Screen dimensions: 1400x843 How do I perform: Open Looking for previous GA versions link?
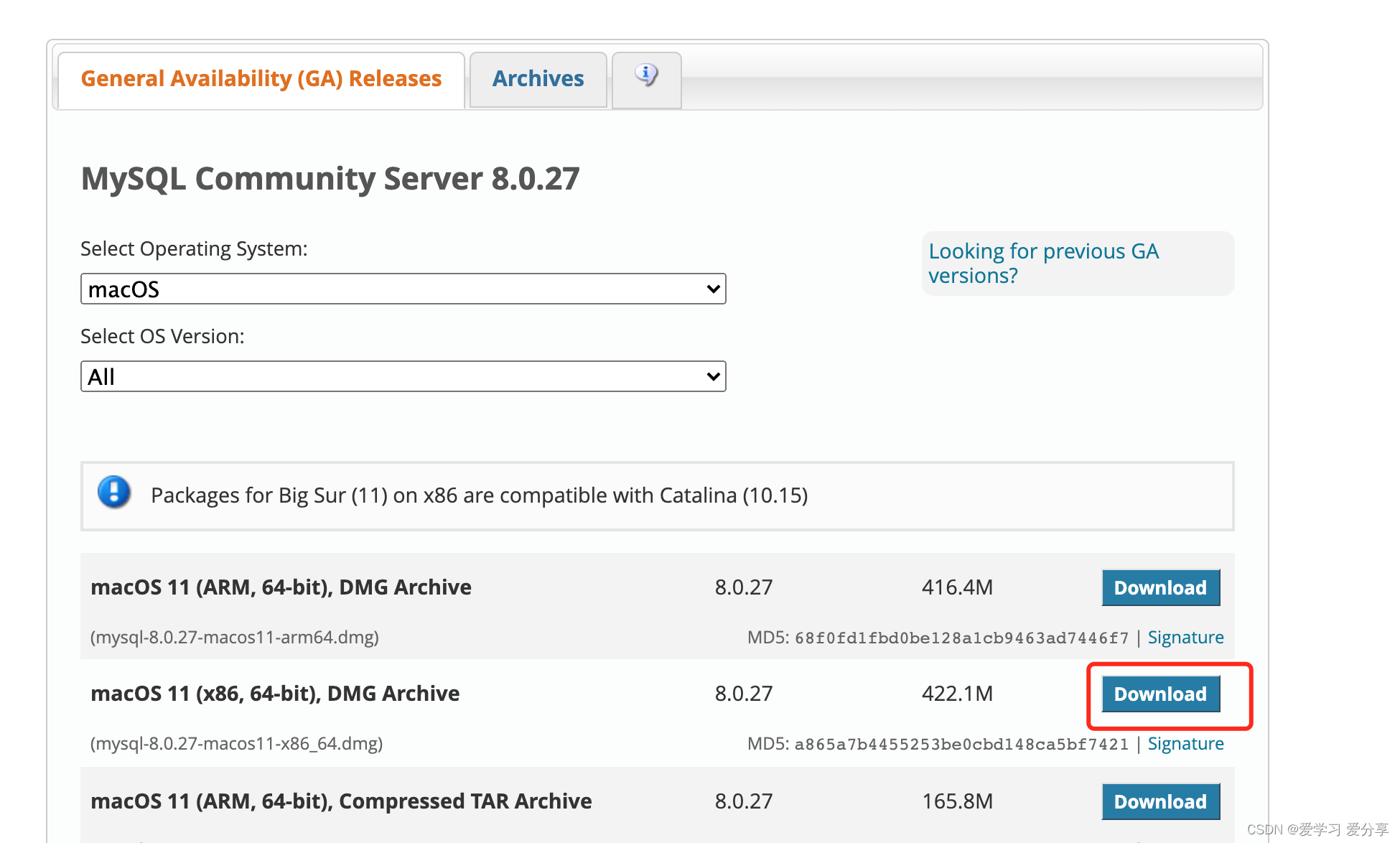(x=1043, y=263)
